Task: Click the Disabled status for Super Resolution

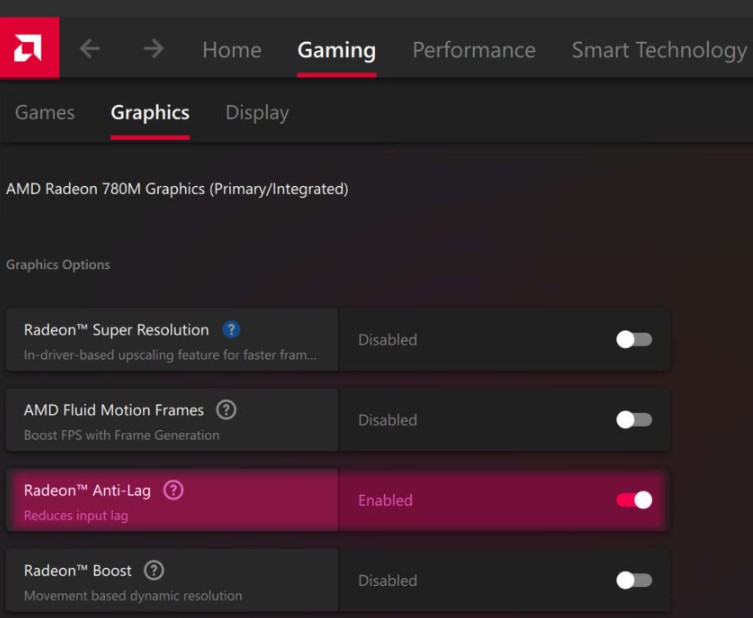Action: [388, 340]
